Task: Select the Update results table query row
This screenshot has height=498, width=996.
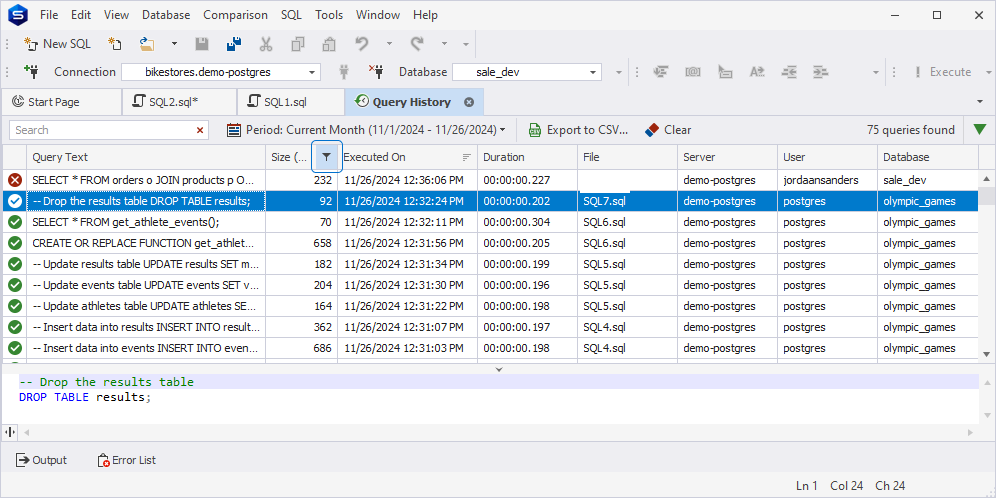Action: (490, 264)
